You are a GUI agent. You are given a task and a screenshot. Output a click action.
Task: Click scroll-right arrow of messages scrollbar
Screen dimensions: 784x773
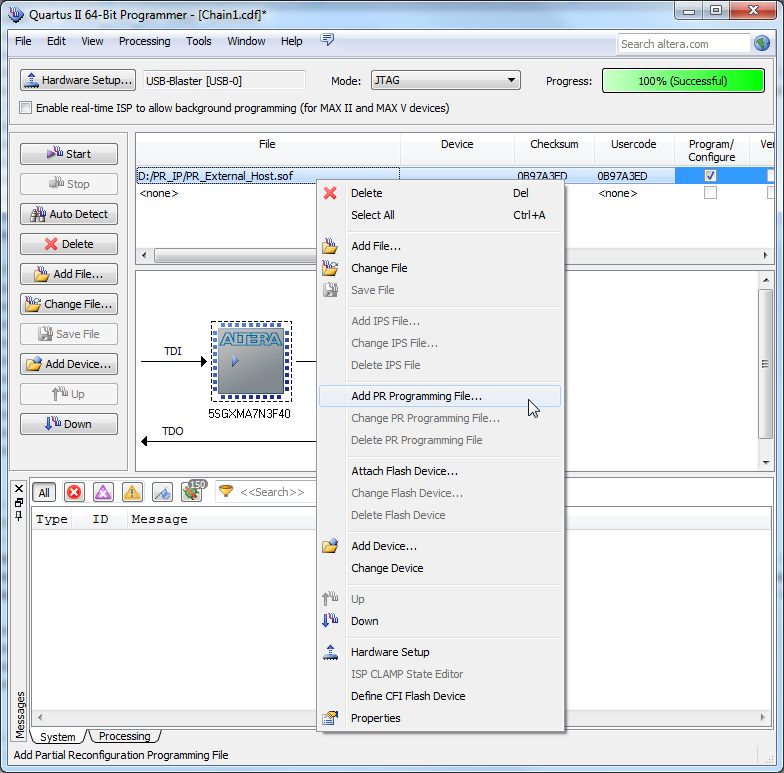pyautogui.click(x=762, y=717)
